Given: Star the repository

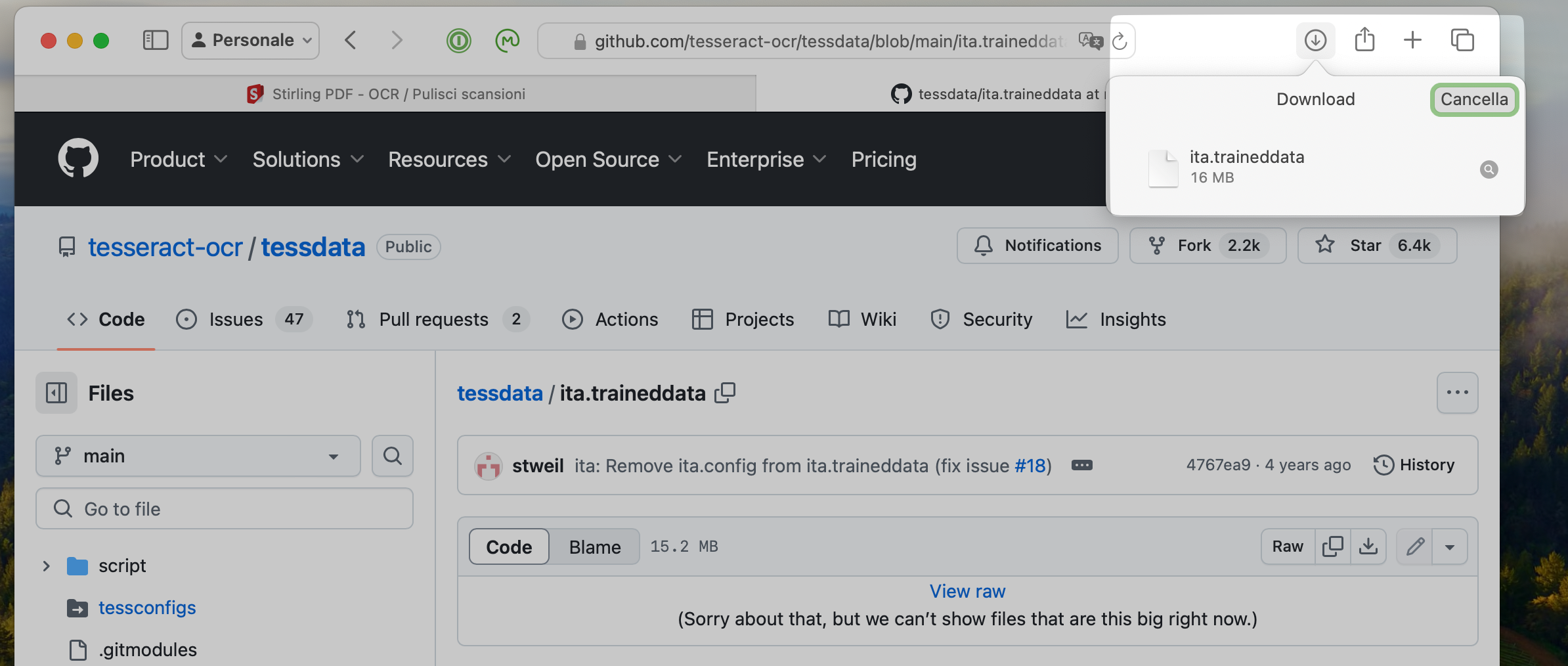Looking at the screenshot, I should click(1377, 246).
